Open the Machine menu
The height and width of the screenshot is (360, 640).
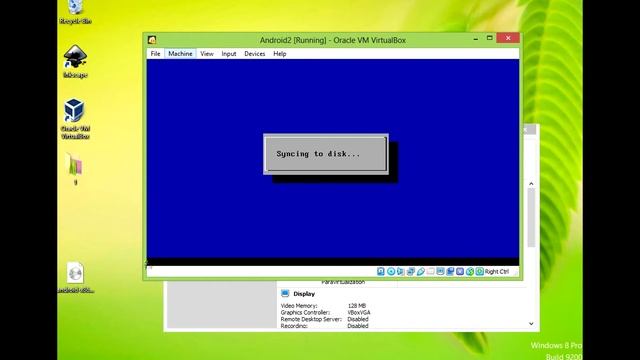coord(180,54)
